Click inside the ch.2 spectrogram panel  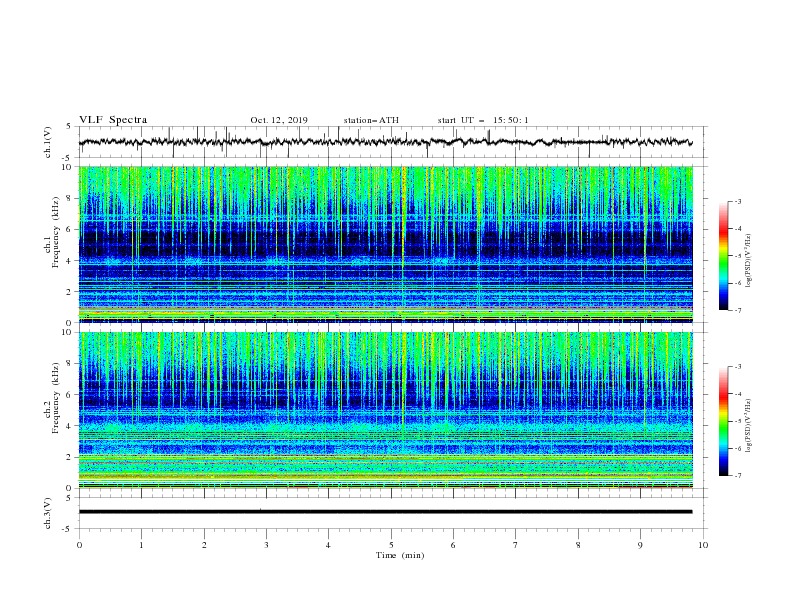pyautogui.click(x=386, y=410)
